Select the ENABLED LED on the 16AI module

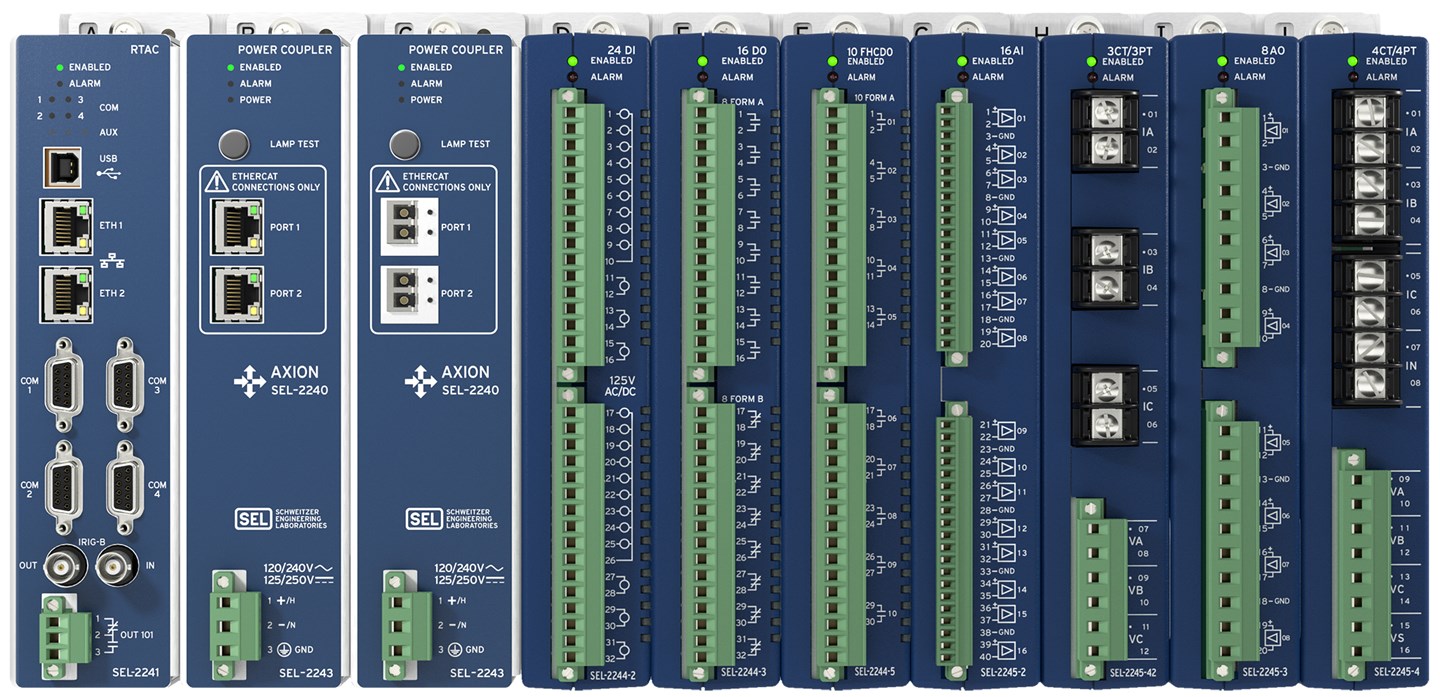coord(962,61)
